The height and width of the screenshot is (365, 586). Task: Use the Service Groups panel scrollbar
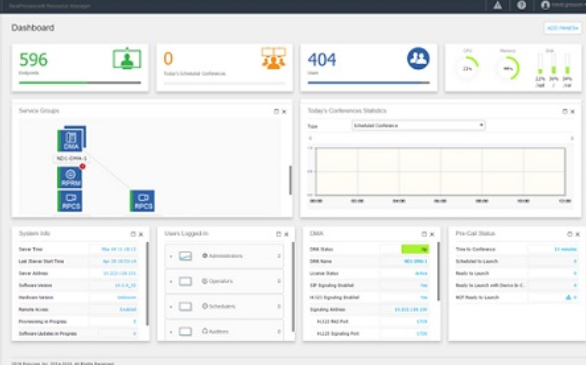click(290, 180)
